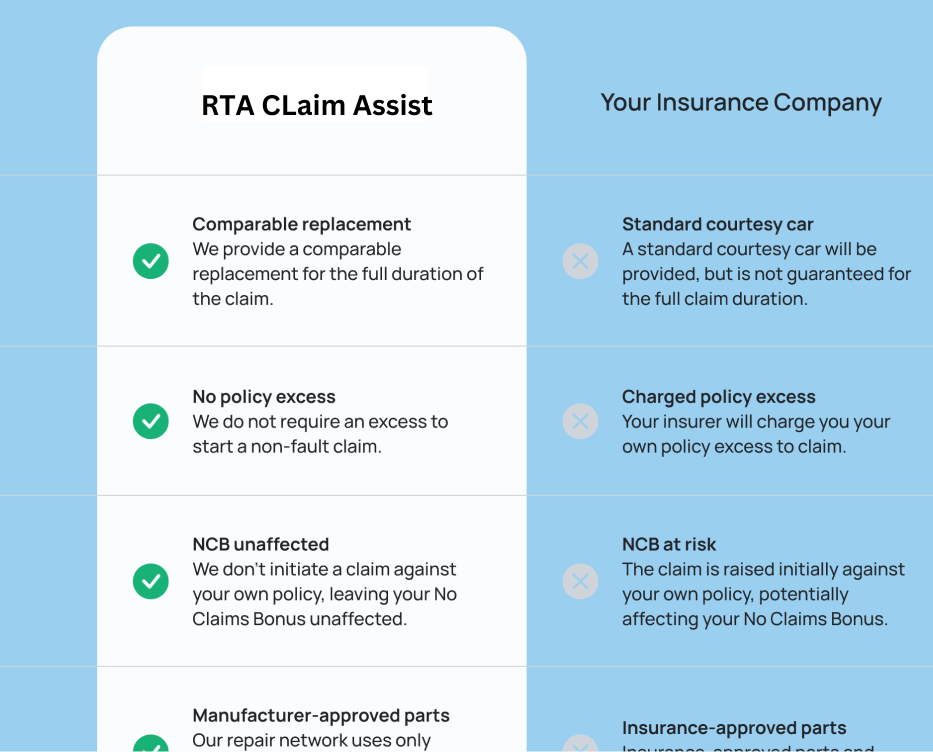Click grey cross beside NCB at risk
The image size is (933, 752).
point(580,581)
